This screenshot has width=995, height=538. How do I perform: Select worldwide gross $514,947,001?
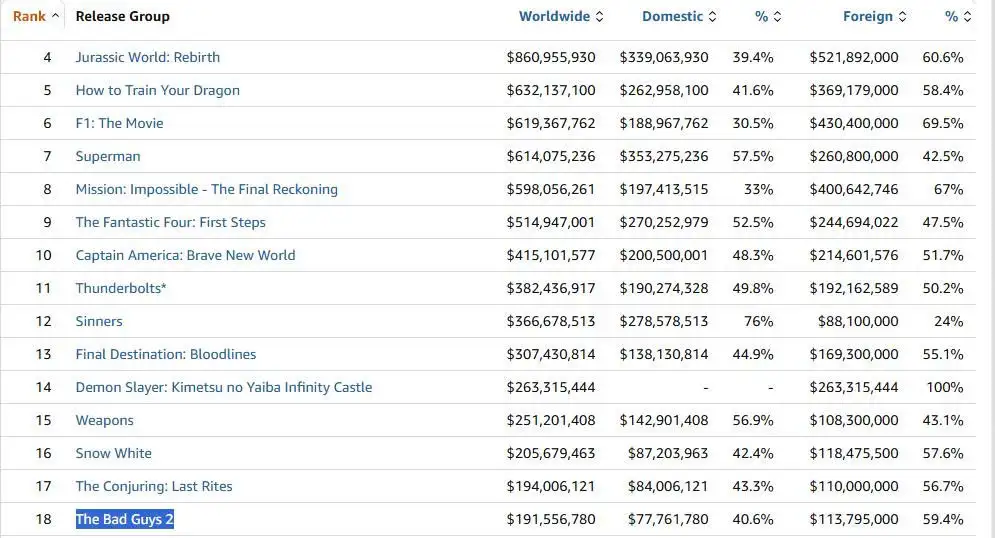(551, 222)
